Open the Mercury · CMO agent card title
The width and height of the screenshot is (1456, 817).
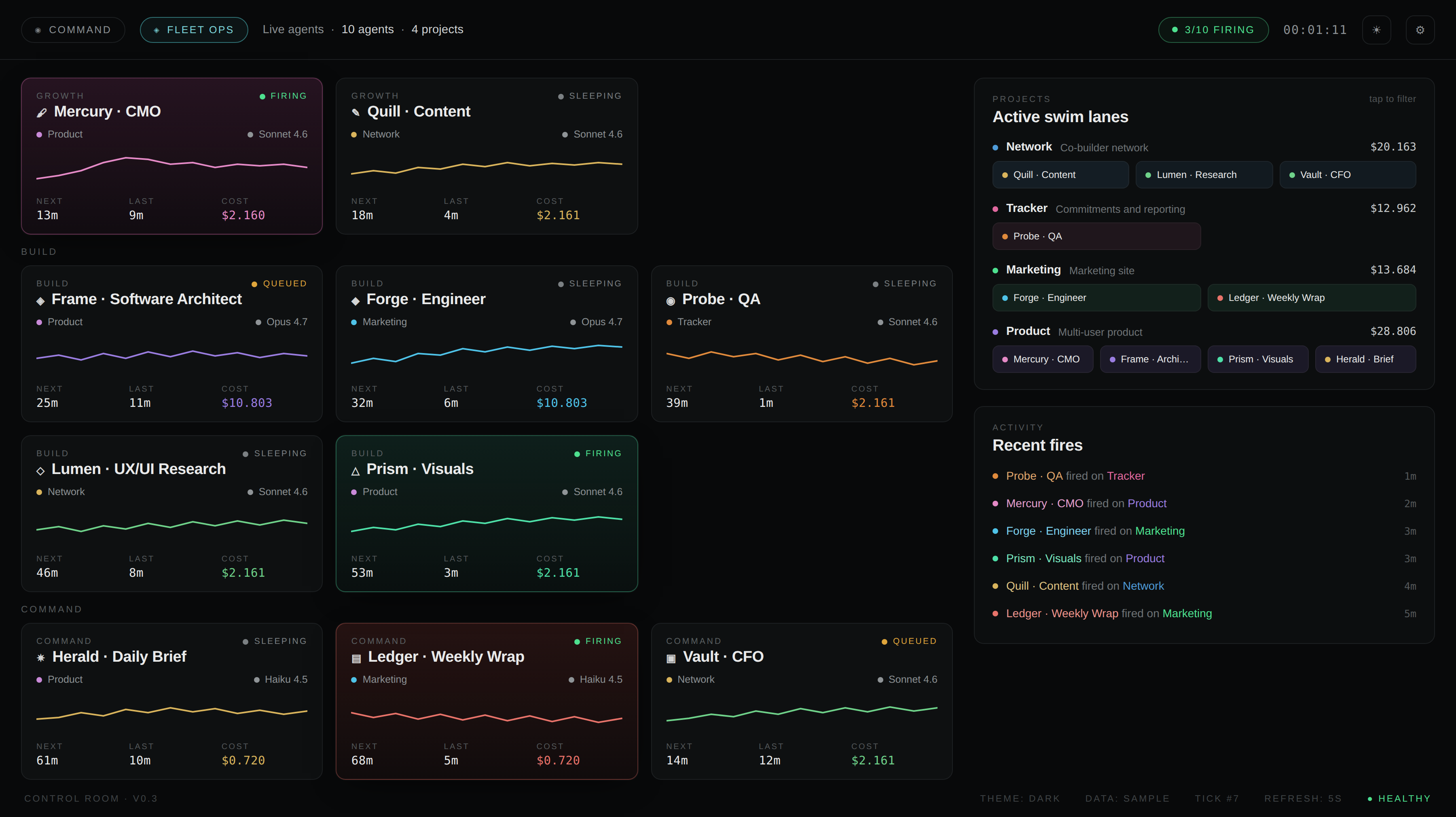108,111
